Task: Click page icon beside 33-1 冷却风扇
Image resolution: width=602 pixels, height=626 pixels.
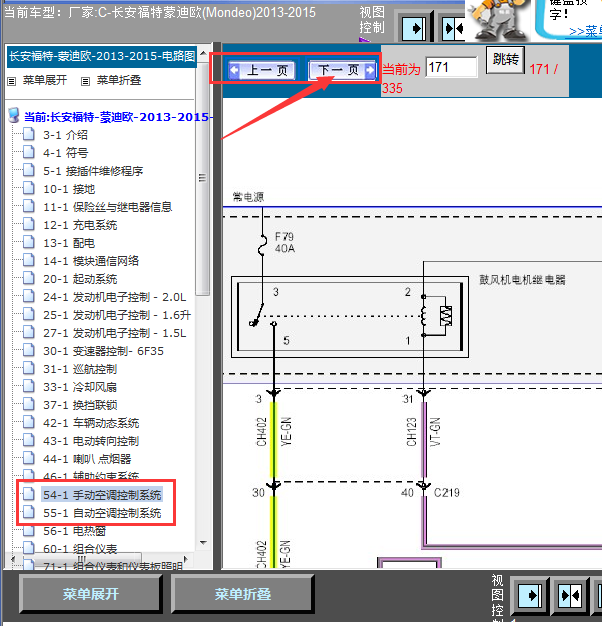Action: pos(29,386)
